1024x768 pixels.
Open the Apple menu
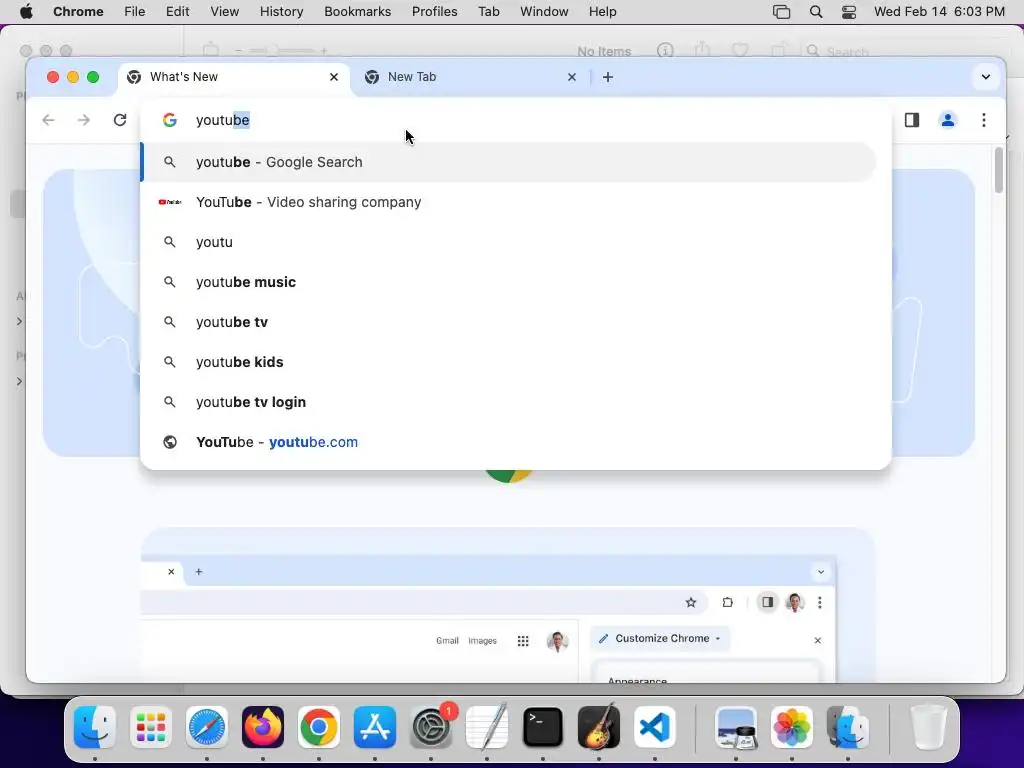coord(26,12)
